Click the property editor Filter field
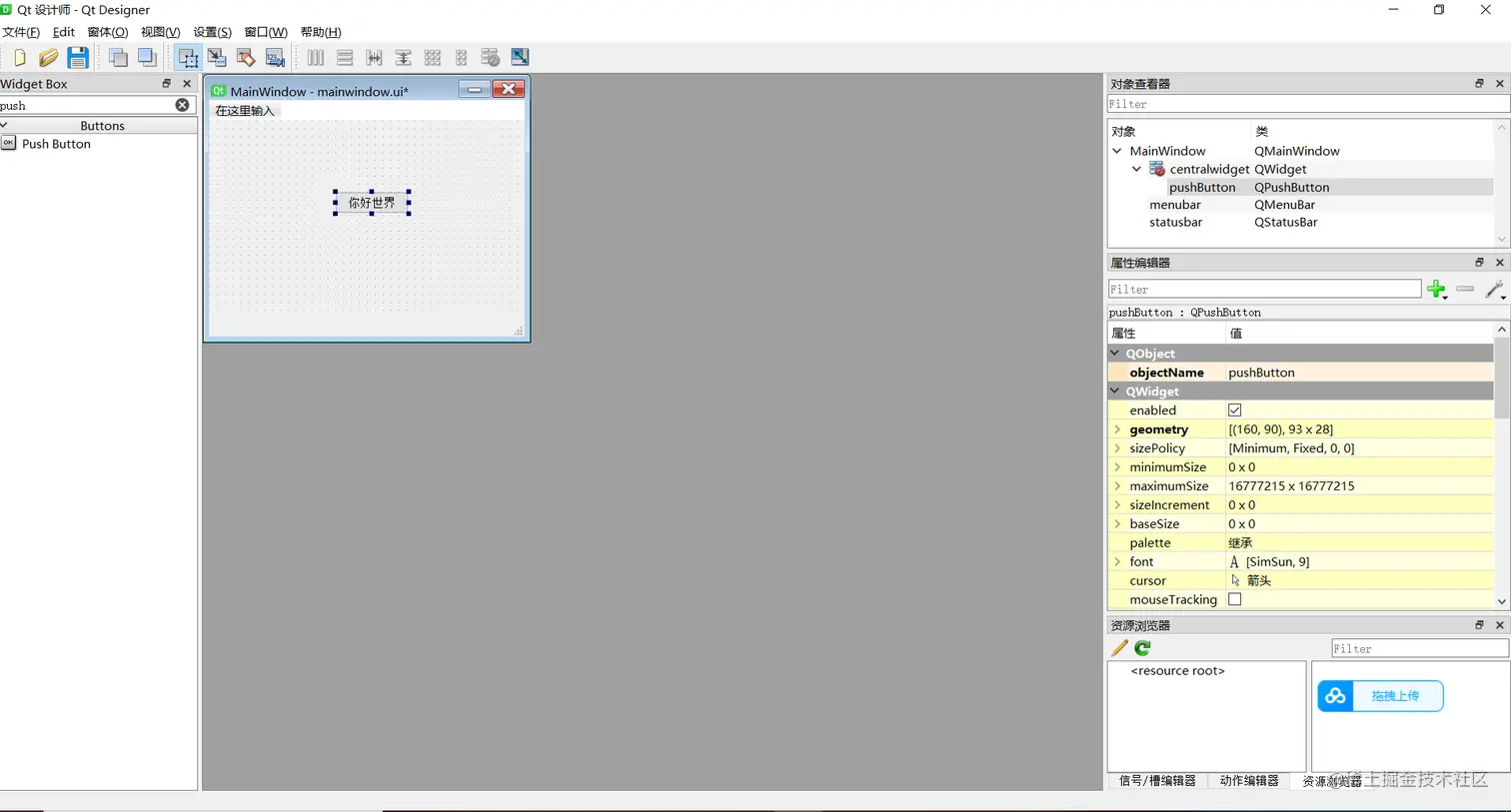 point(1264,290)
